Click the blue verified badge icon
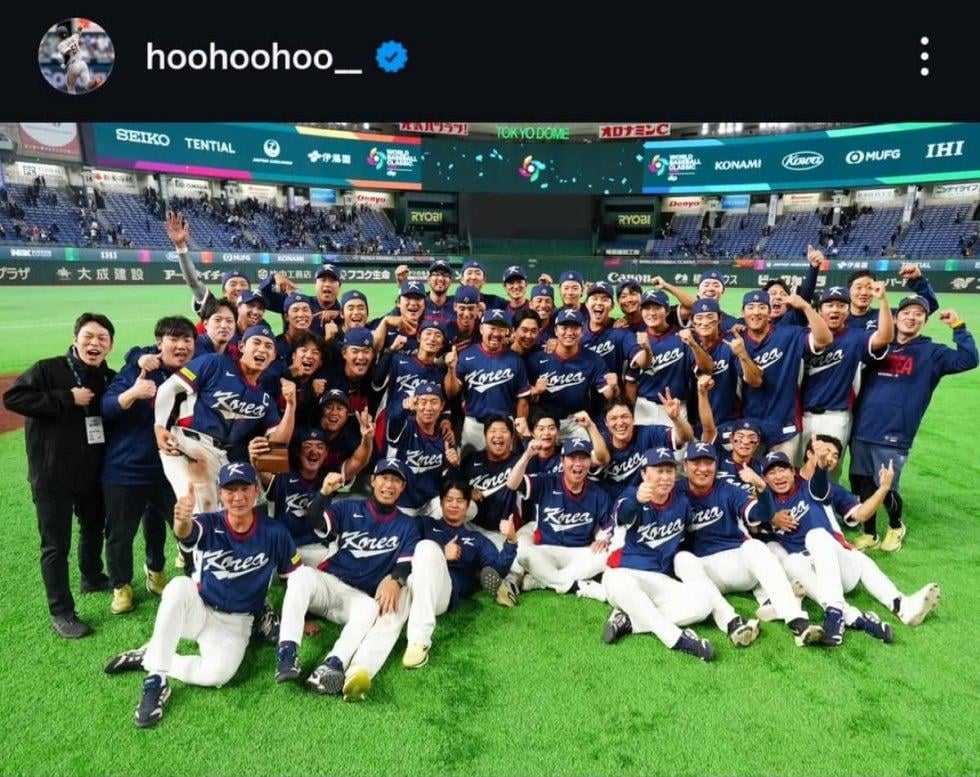The width and height of the screenshot is (980, 777). 392,57
